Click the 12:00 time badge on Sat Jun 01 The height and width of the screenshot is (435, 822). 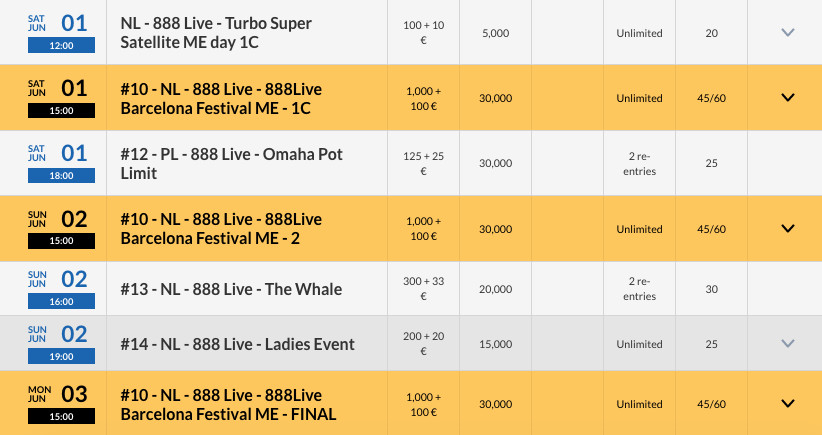61,46
